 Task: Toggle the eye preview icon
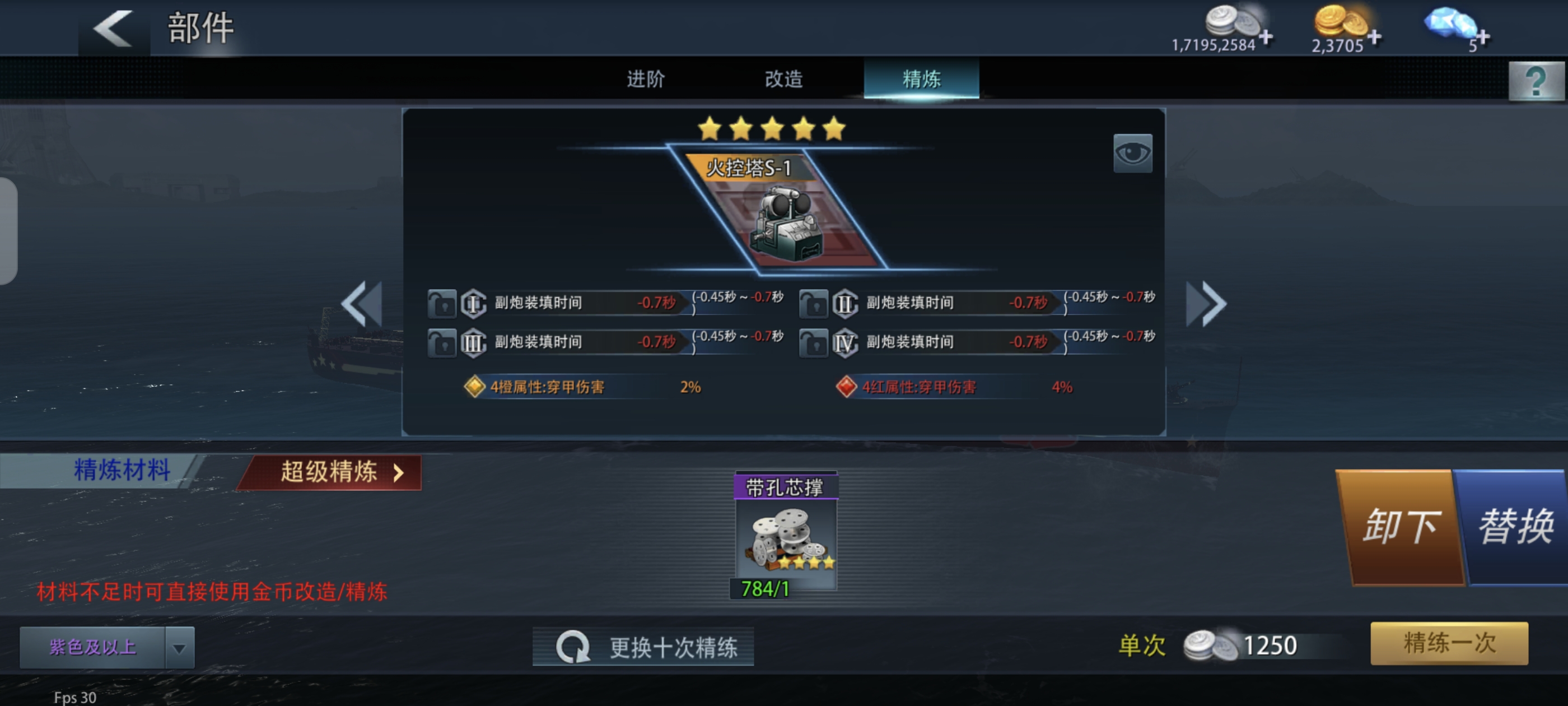1132,153
